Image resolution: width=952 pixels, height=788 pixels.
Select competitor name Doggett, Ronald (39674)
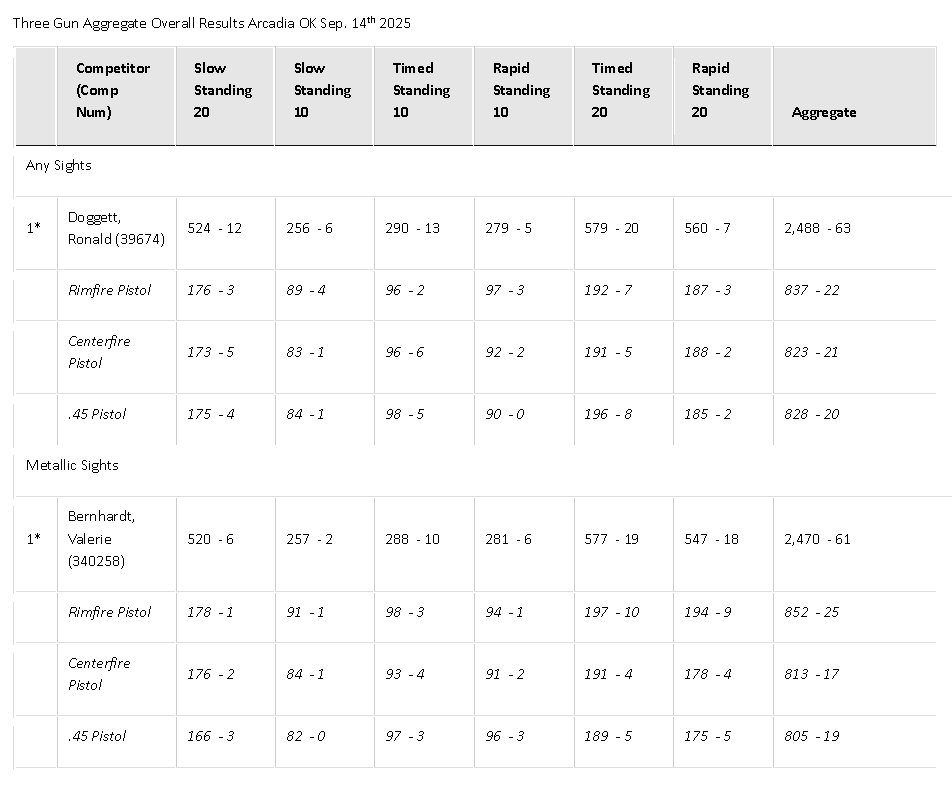(x=116, y=228)
